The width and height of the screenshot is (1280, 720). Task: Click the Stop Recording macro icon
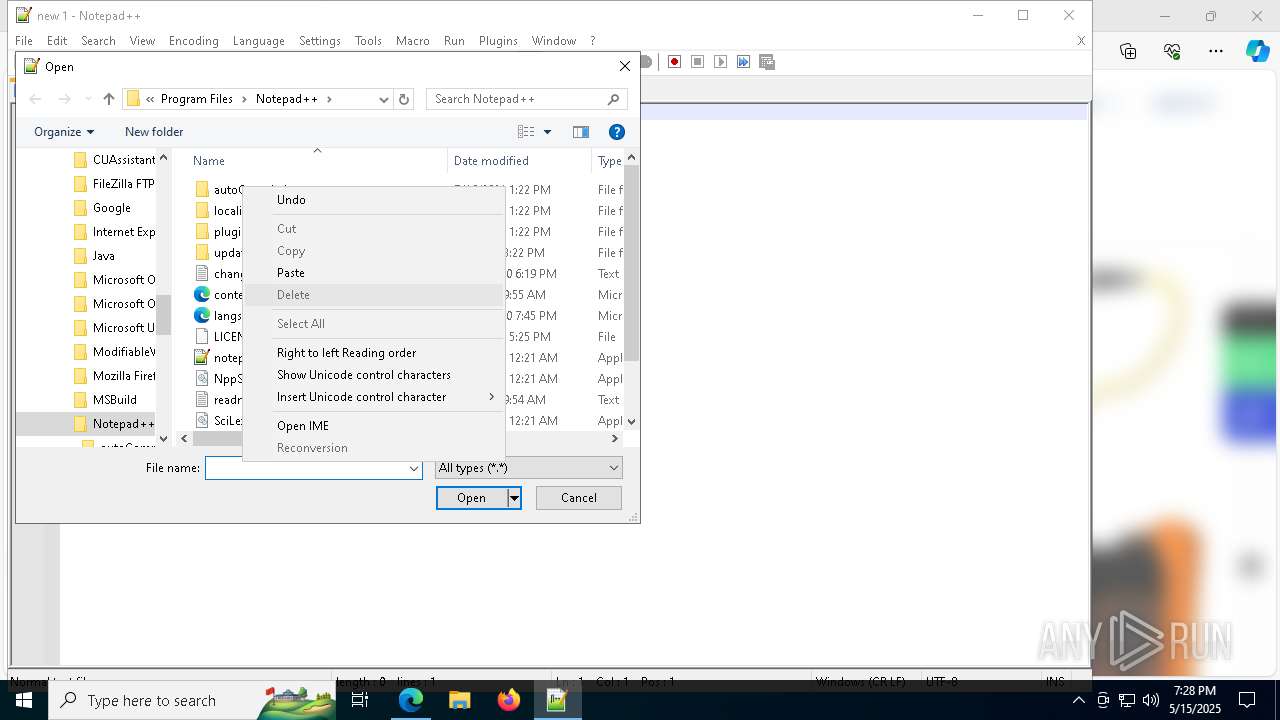pyautogui.click(x=698, y=62)
